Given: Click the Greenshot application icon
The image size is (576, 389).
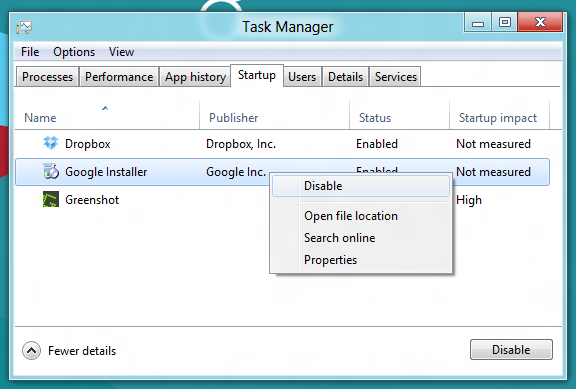Looking at the screenshot, I should tap(51, 199).
